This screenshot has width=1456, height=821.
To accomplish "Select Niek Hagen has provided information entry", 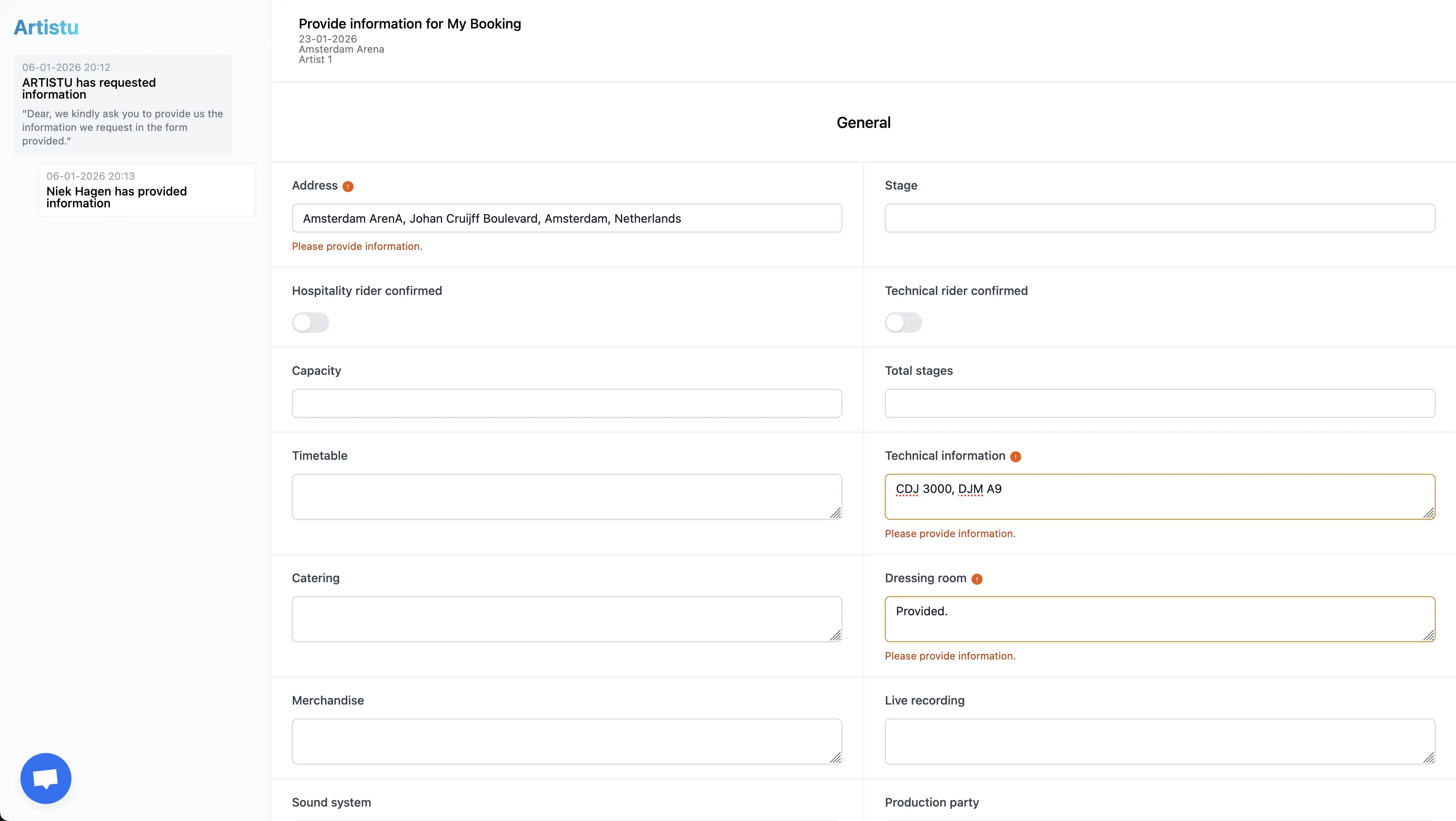I will [146, 190].
